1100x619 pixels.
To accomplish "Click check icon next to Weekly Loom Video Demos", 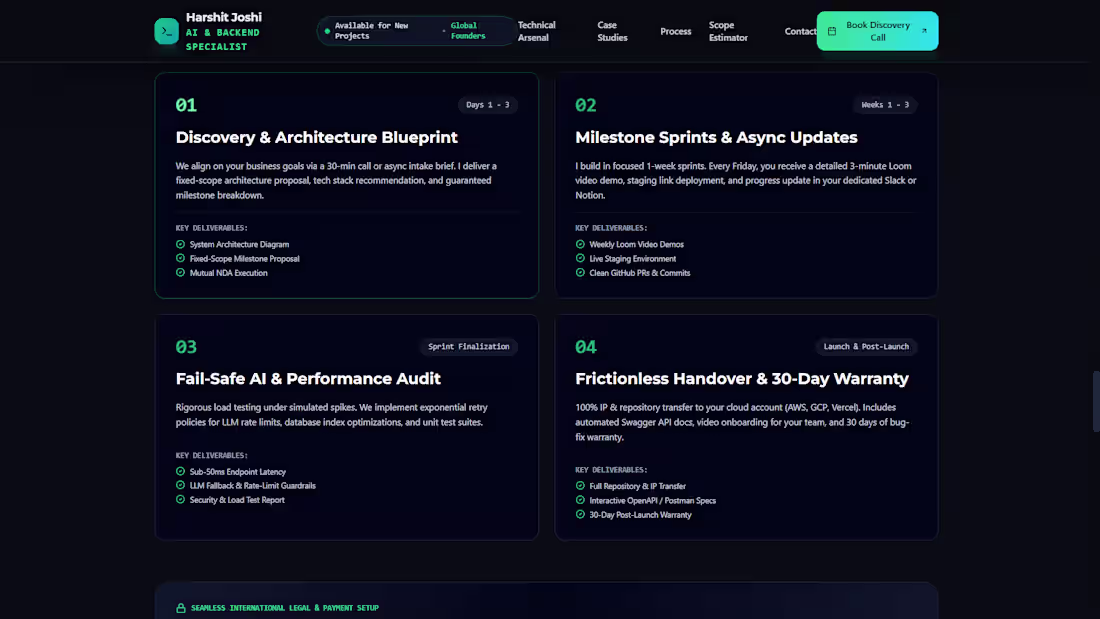I will coord(580,244).
